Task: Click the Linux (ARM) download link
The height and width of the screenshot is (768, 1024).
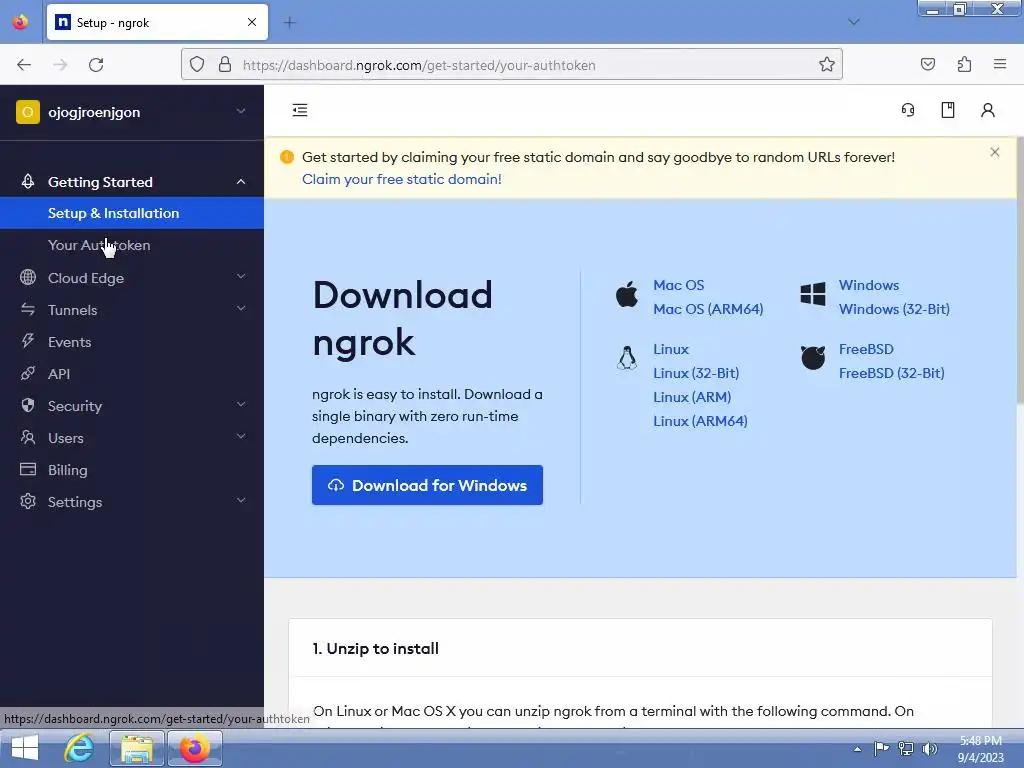Action: (x=692, y=397)
